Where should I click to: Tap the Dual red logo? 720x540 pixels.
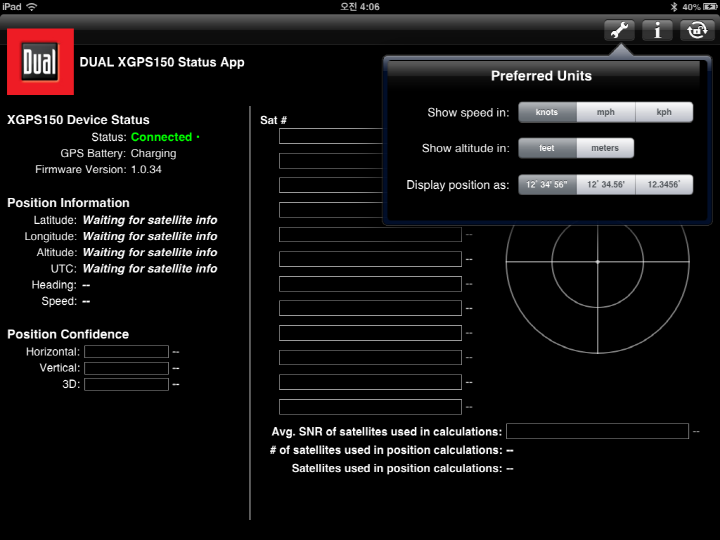tap(40, 62)
